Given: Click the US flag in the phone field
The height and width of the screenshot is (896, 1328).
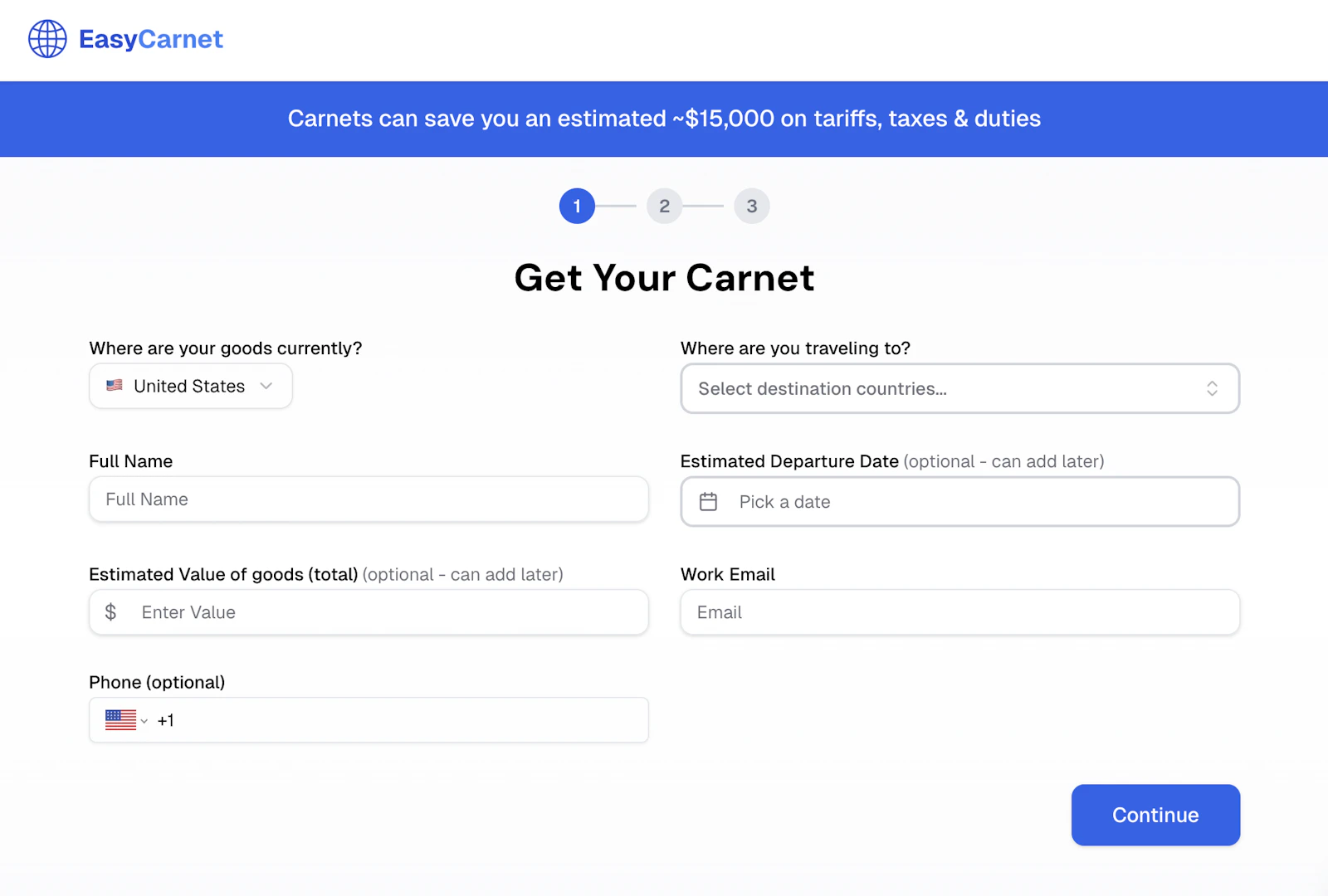Looking at the screenshot, I should [x=121, y=719].
